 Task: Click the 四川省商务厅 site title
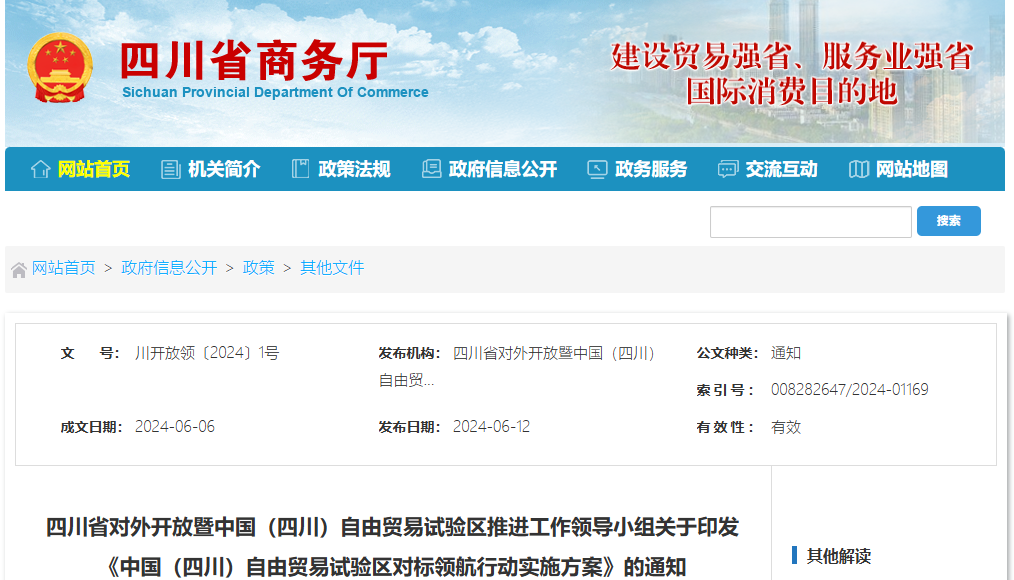tap(254, 62)
